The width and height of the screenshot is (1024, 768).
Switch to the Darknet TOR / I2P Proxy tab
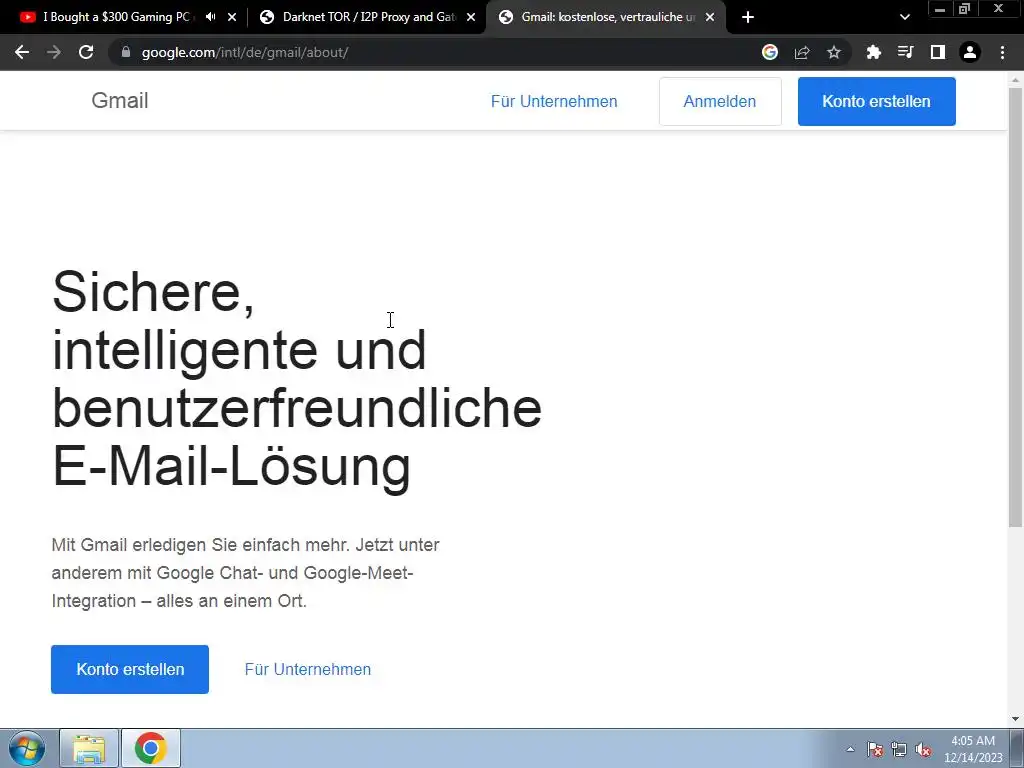[369, 17]
